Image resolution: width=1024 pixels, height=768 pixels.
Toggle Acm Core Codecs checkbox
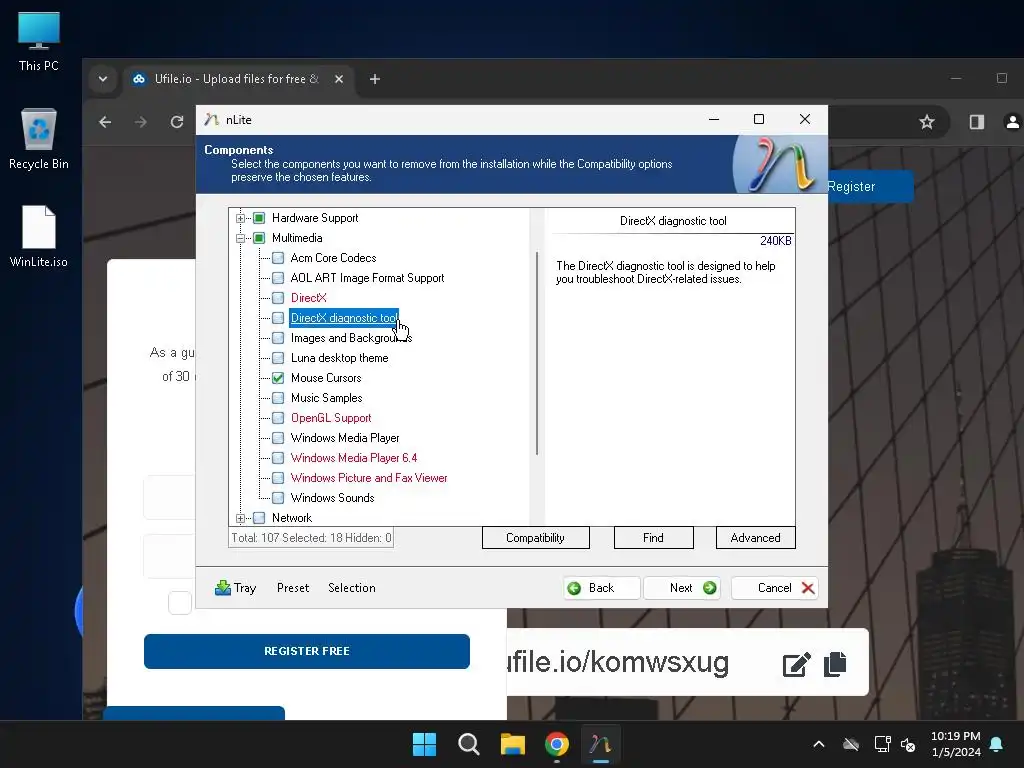click(278, 258)
